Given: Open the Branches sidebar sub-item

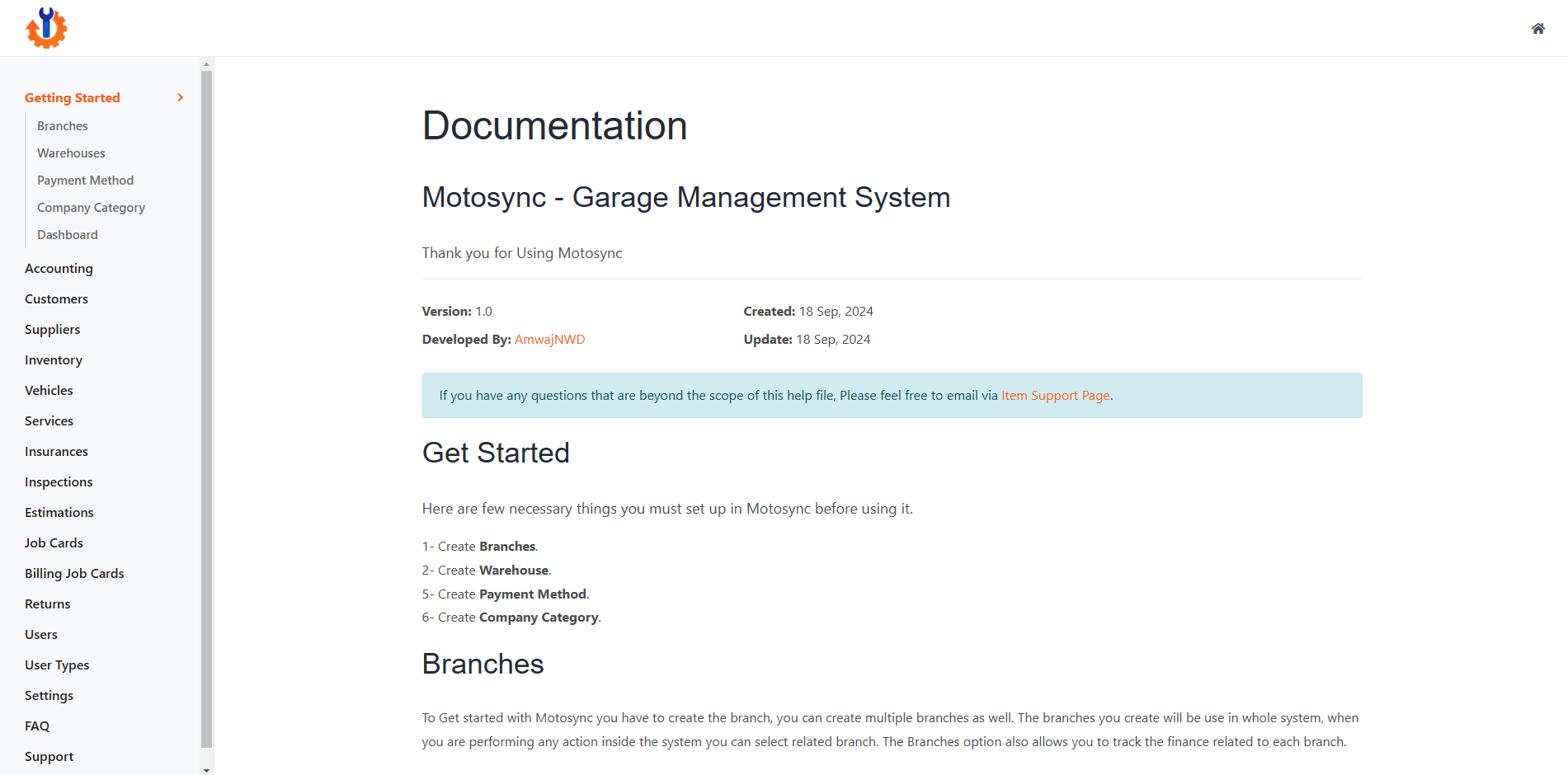Looking at the screenshot, I should click(63, 126).
